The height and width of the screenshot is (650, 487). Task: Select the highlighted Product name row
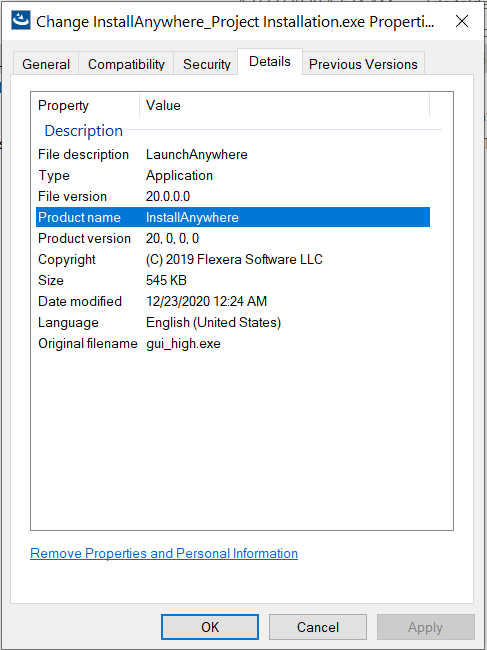tap(233, 217)
